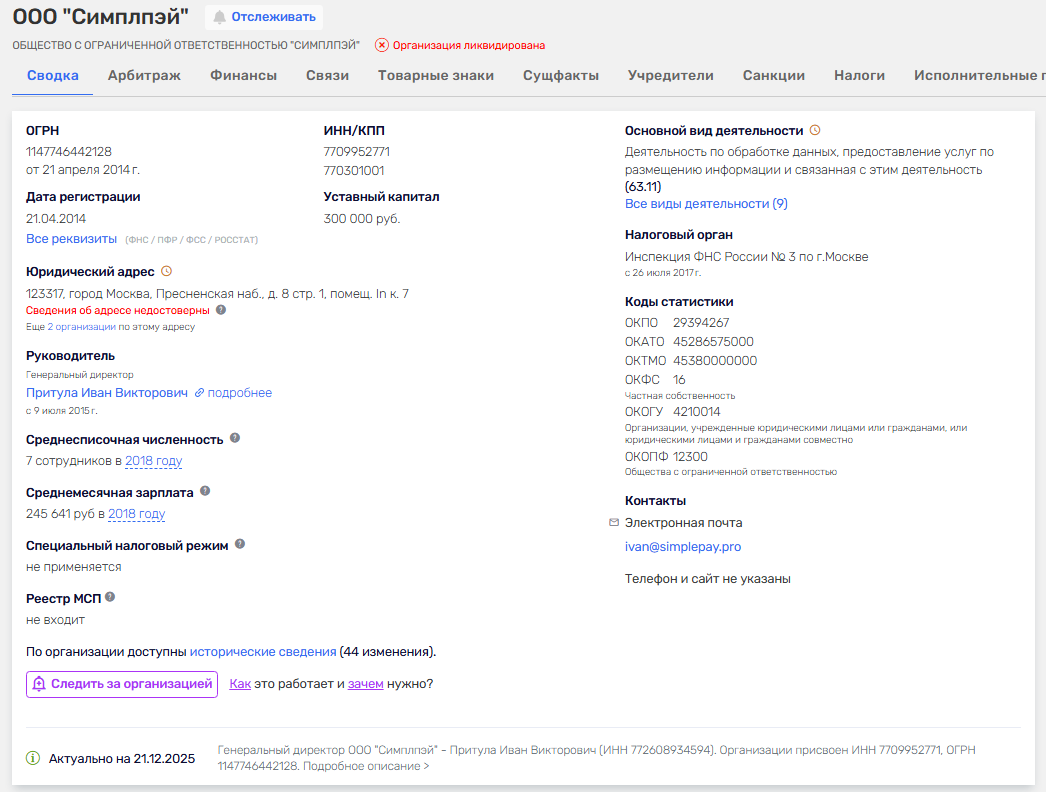
Task: Click the help icon next to Реестр МСП
Action: tap(110, 596)
